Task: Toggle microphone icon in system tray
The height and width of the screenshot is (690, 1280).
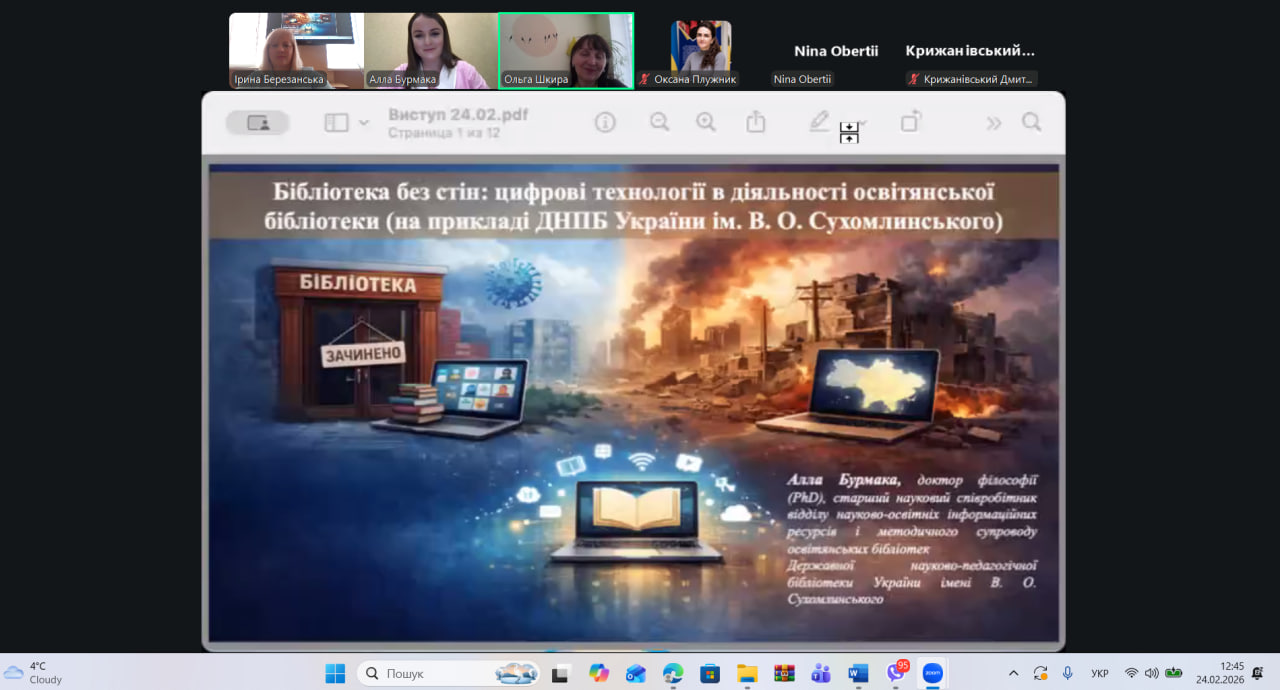Action: pos(1068,673)
